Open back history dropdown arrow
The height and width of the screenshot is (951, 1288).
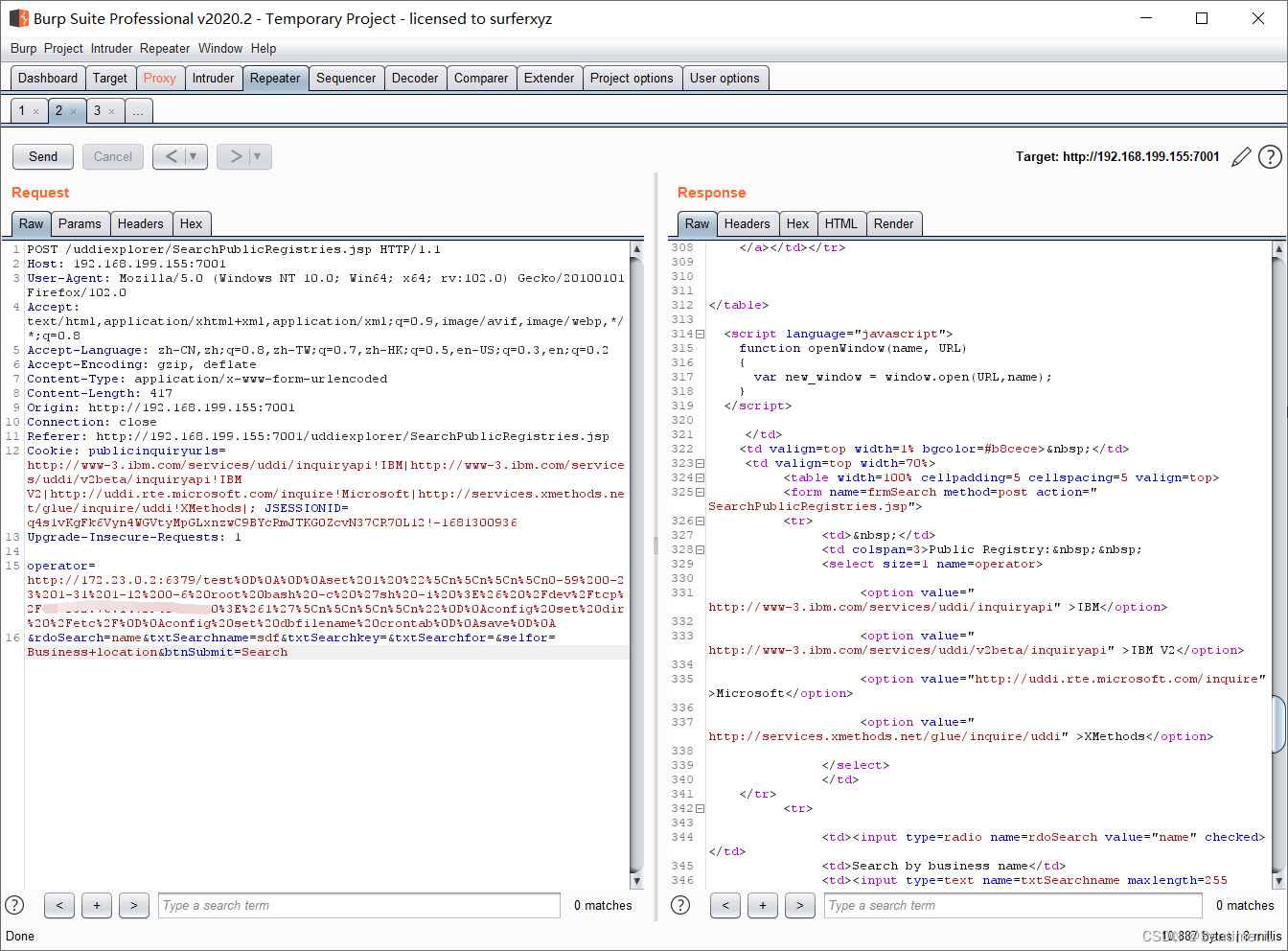point(195,156)
